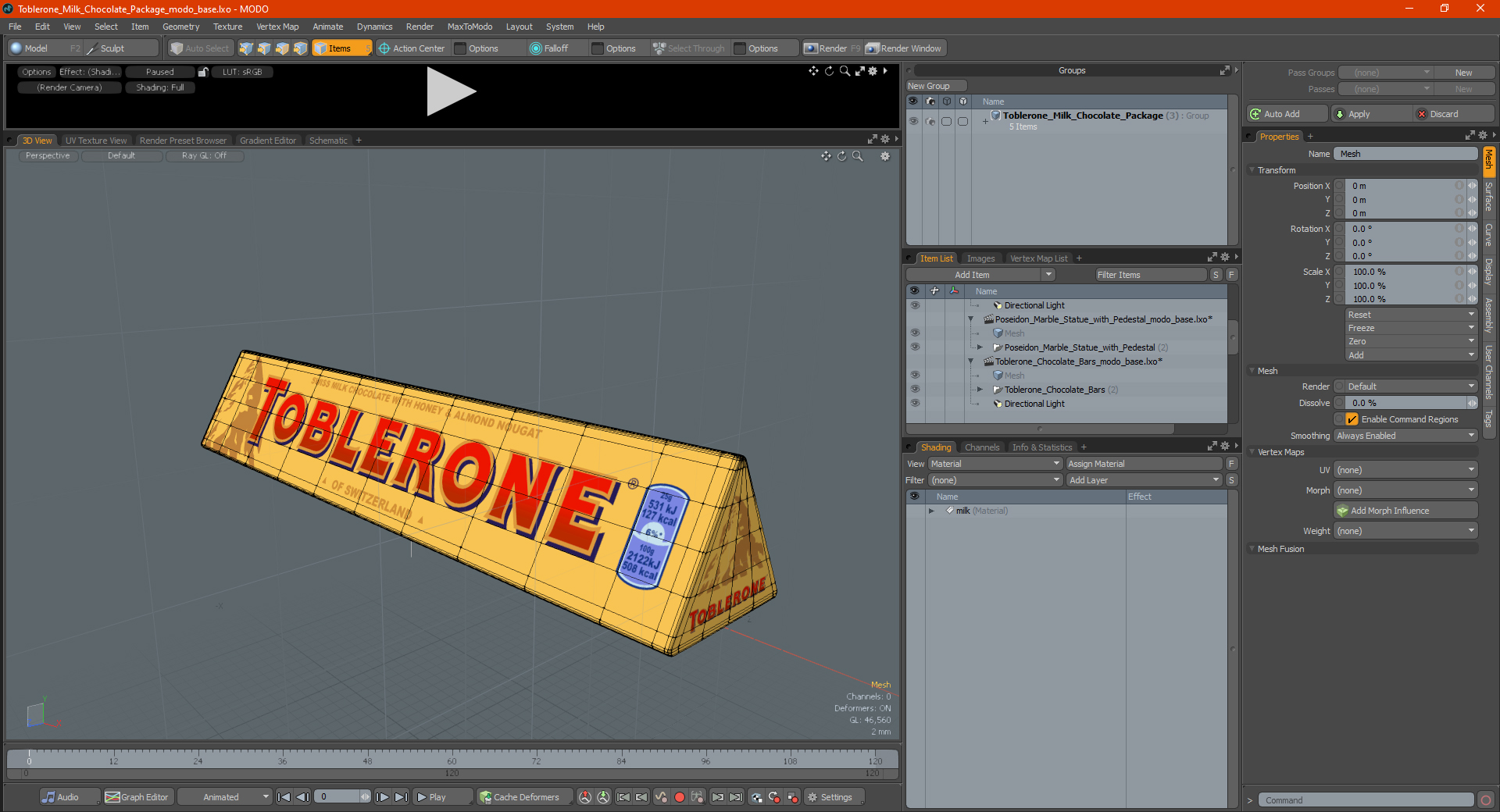Click 3D viewport settings gear
Screen dimensions: 1500x812
[885, 156]
